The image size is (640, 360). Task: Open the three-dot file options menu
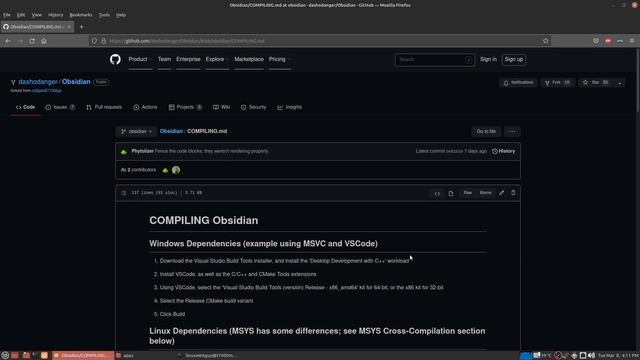512,131
